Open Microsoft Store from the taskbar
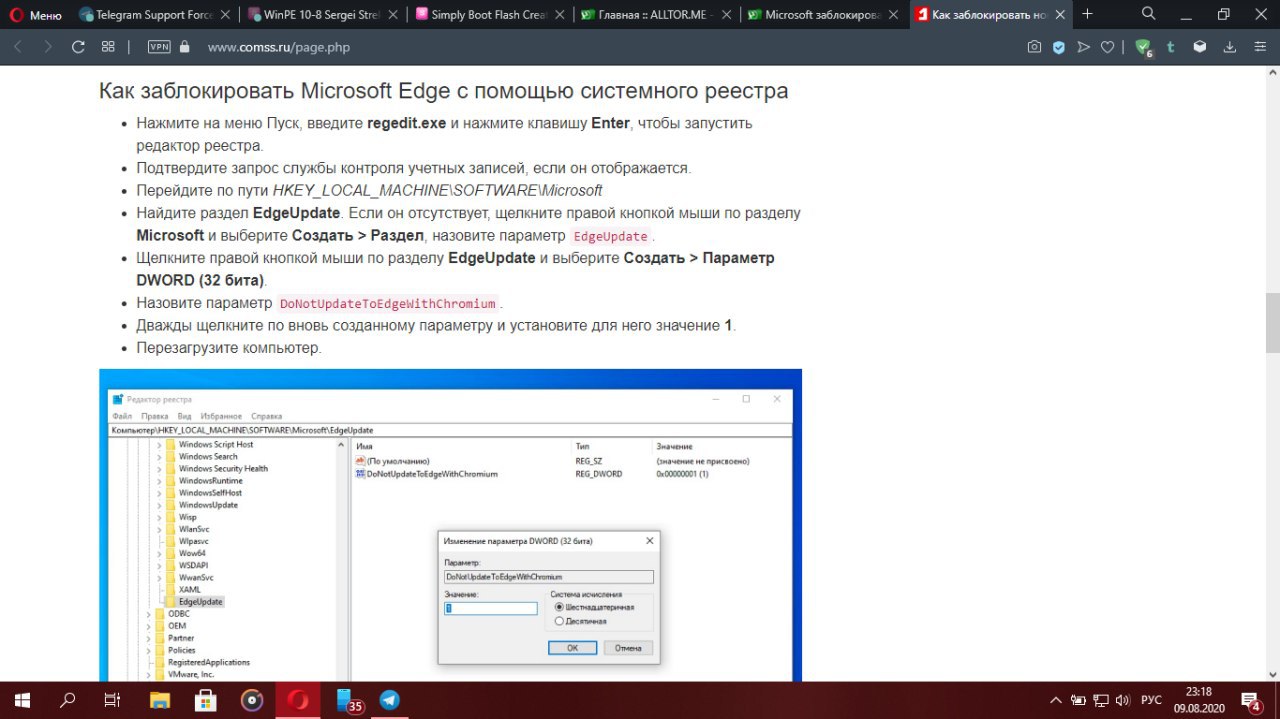The width and height of the screenshot is (1280, 719). pyautogui.click(x=207, y=700)
